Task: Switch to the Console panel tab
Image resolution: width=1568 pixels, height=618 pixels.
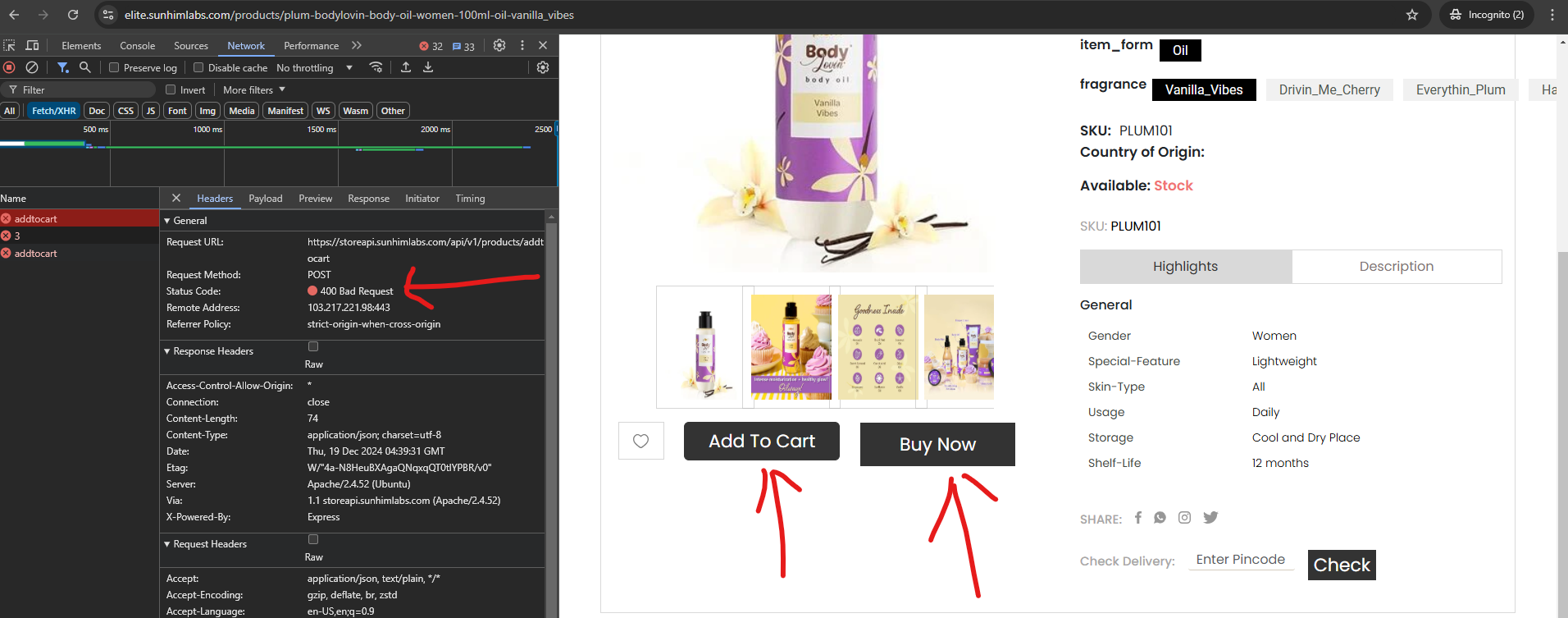Action: click(x=138, y=46)
